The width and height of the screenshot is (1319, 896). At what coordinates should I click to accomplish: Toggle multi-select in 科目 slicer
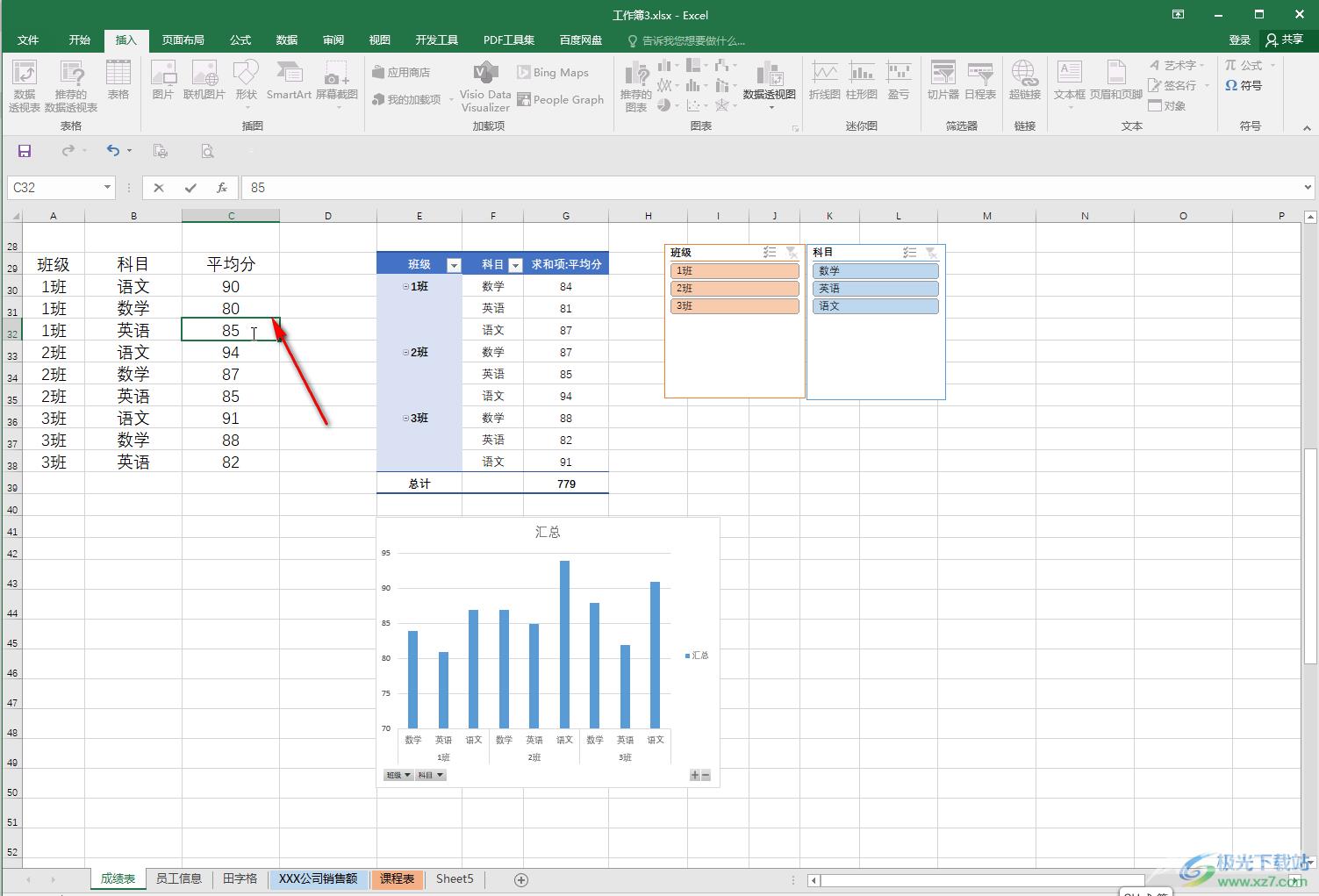tap(910, 253)
